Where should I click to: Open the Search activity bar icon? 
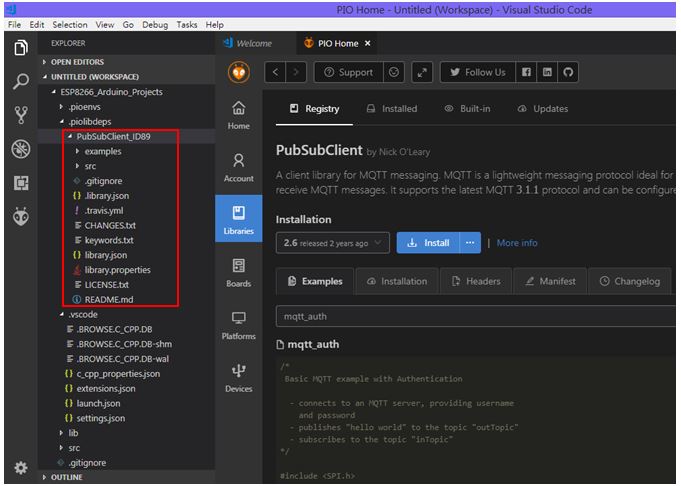21,81
